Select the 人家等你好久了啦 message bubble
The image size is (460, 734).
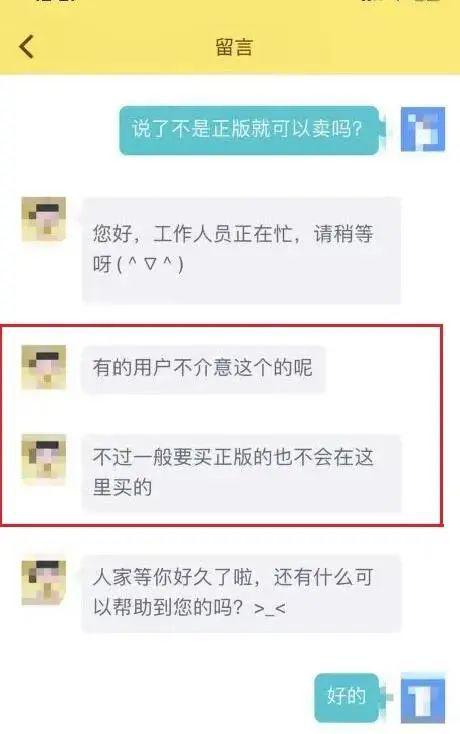click(241, 593)
